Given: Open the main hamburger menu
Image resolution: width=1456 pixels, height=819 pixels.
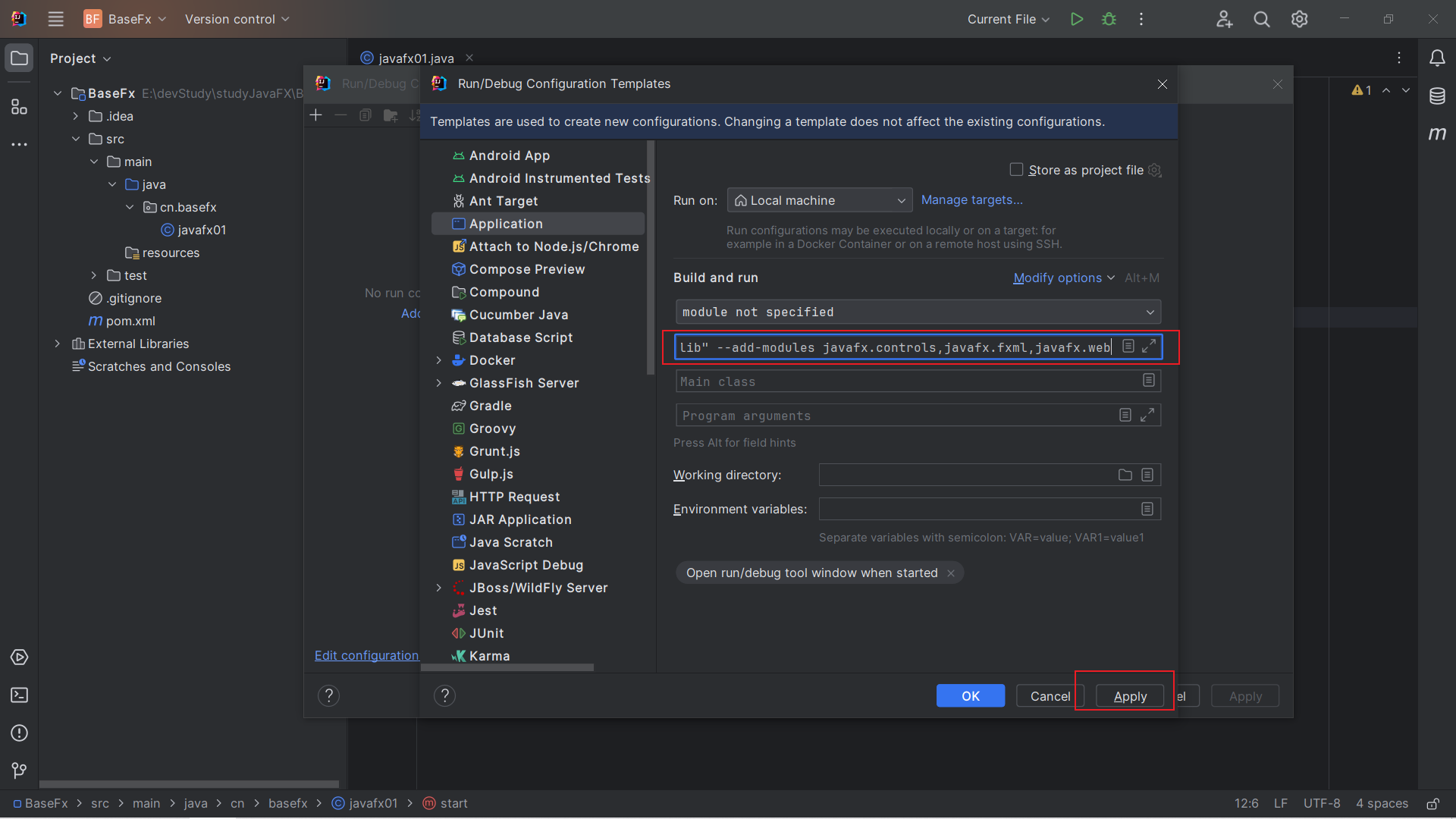Looking at the screenshot, I should (55, 19).
